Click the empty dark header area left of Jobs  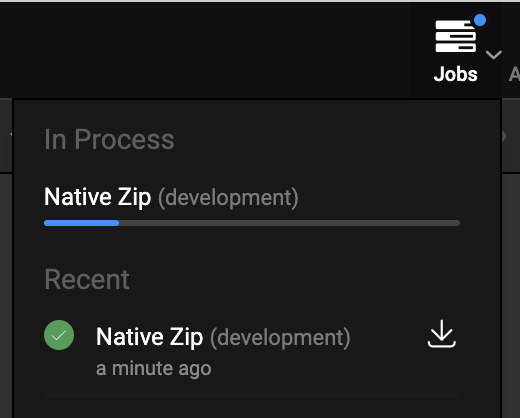click(205, 50)
